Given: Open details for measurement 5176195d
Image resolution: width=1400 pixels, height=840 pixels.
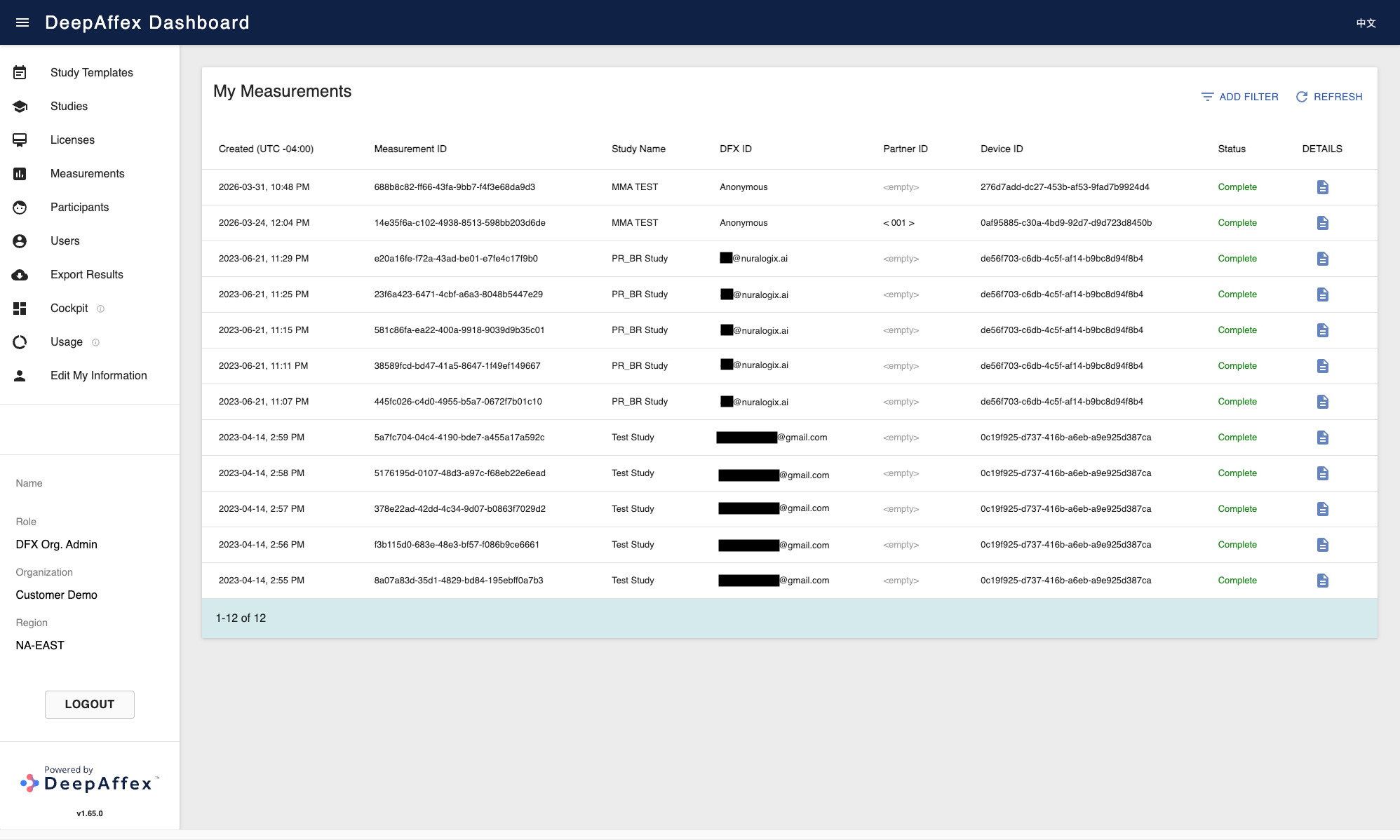Looking at the screenshot, I should pyautogui.click(x=1322, y=473).
